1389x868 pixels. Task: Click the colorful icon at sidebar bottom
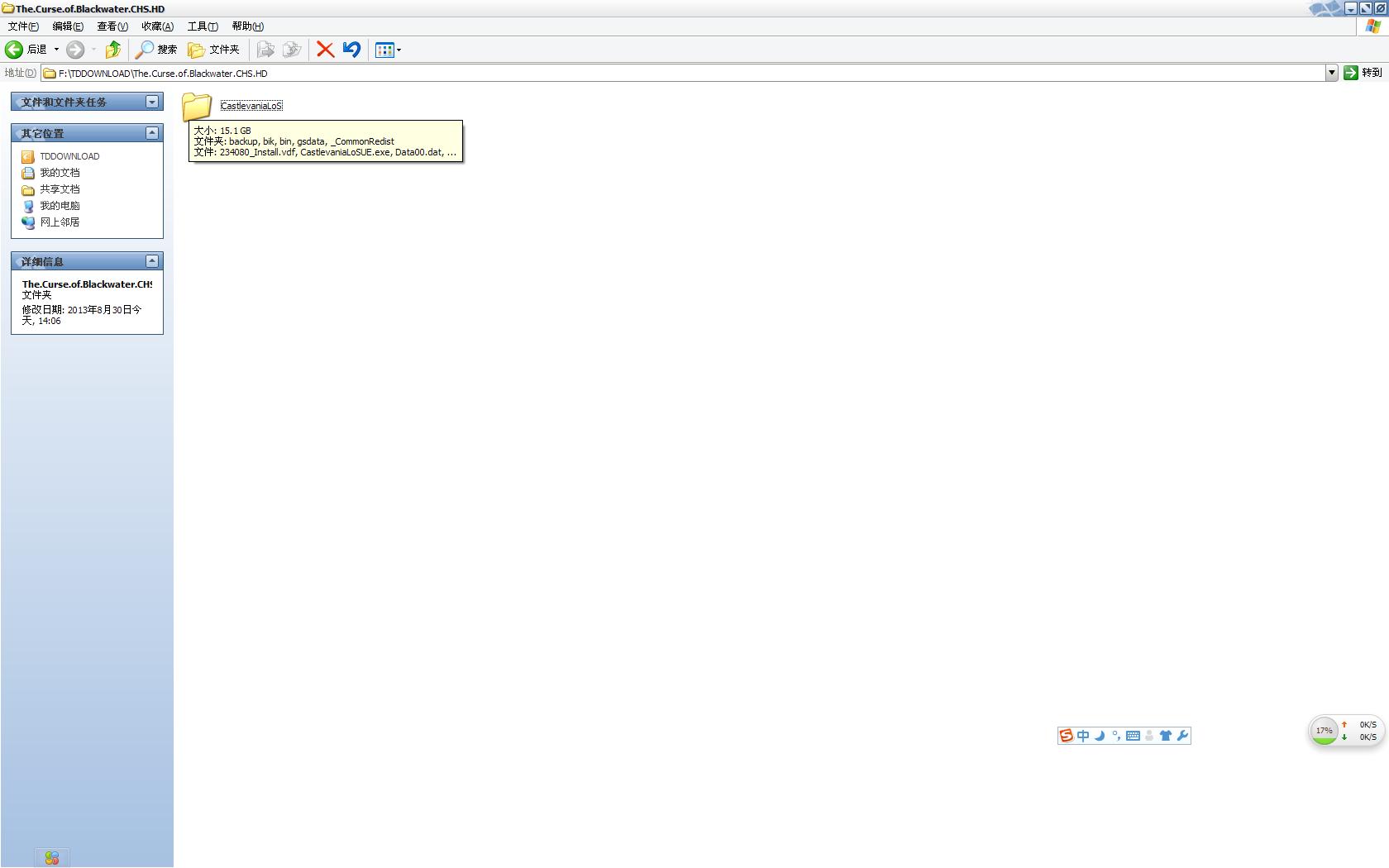click(x=52, y=858)
